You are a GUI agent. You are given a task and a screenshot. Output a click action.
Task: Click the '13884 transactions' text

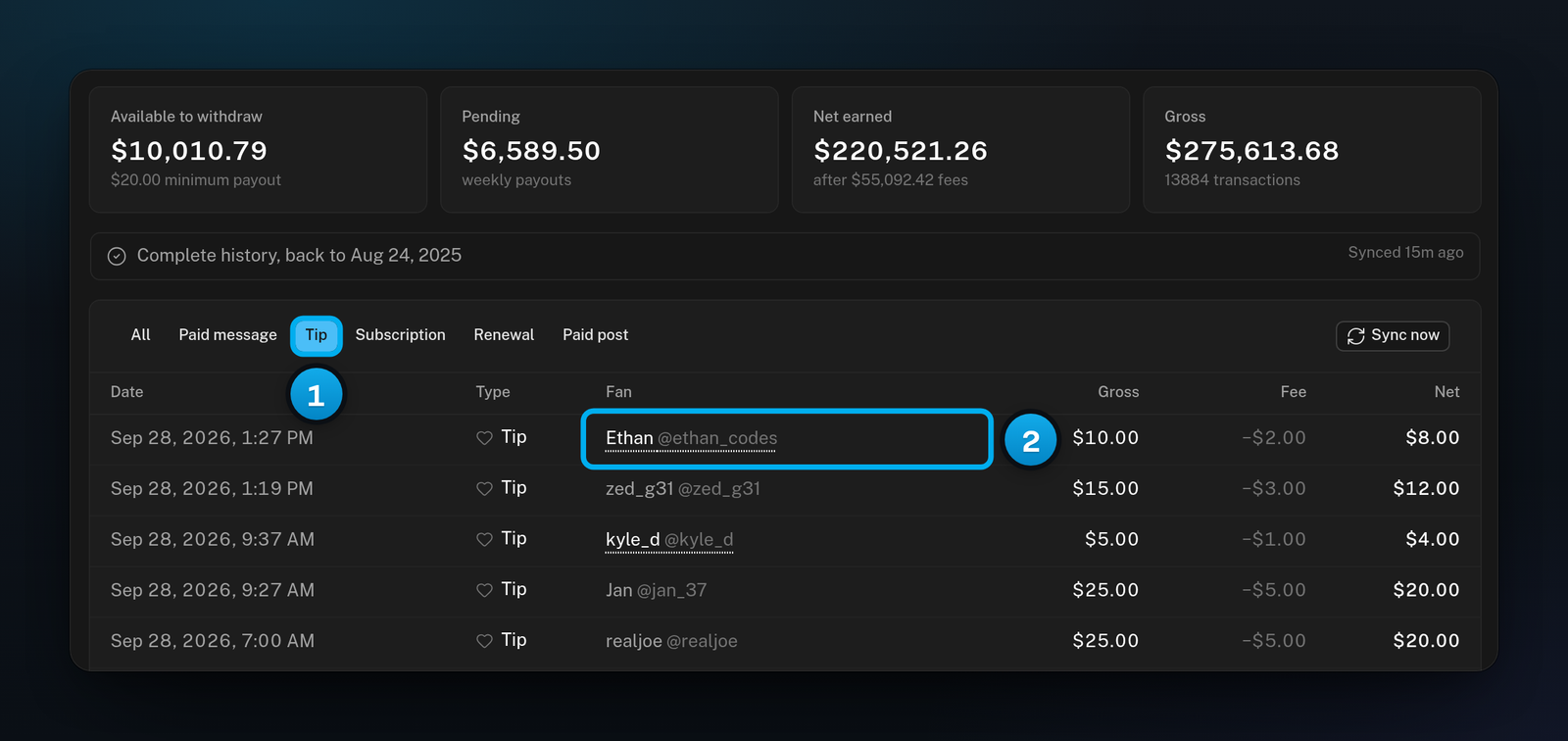point(1232,180)
